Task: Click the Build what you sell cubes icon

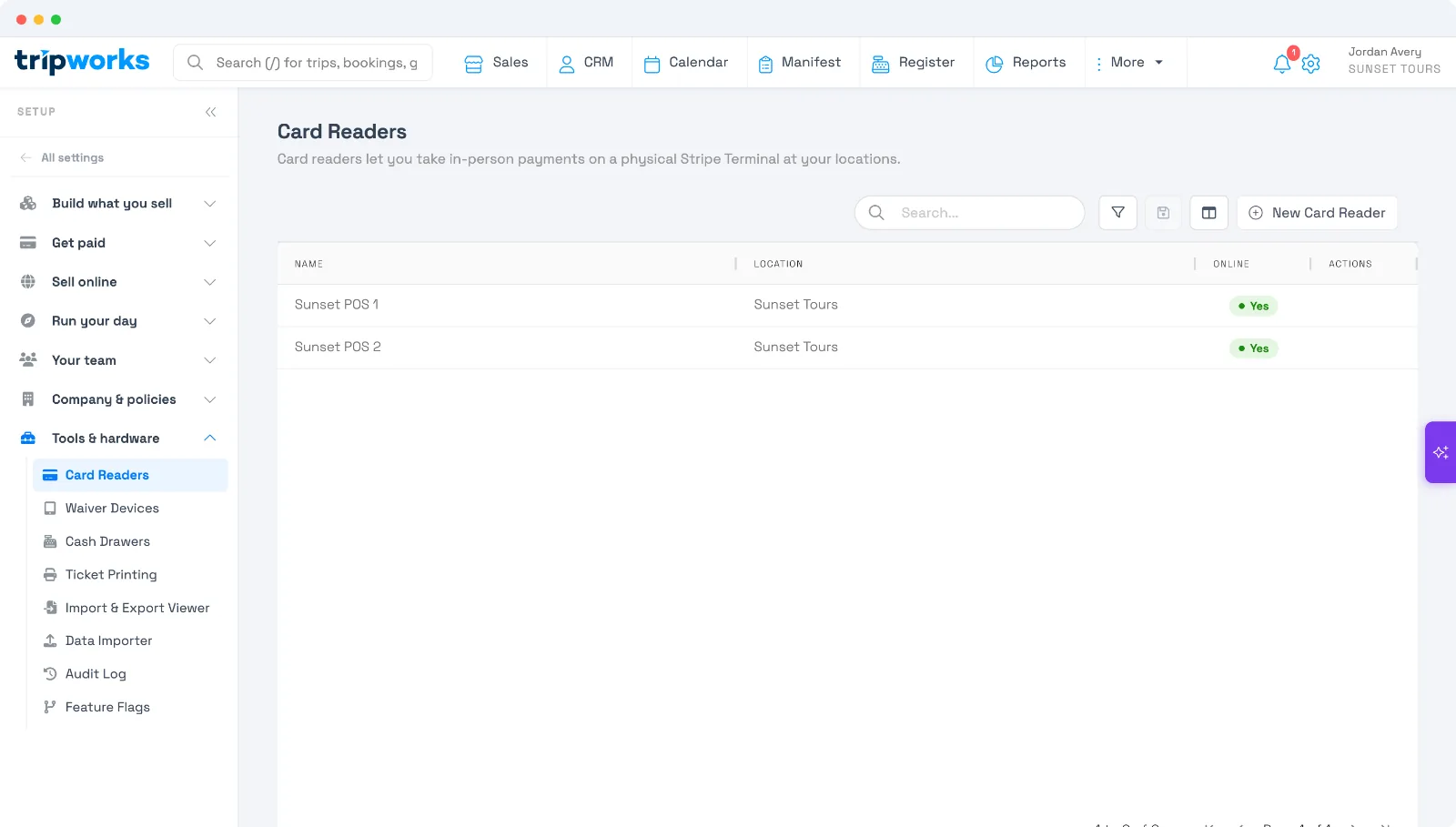Action: pyautogui.click(x=28, y=204)
